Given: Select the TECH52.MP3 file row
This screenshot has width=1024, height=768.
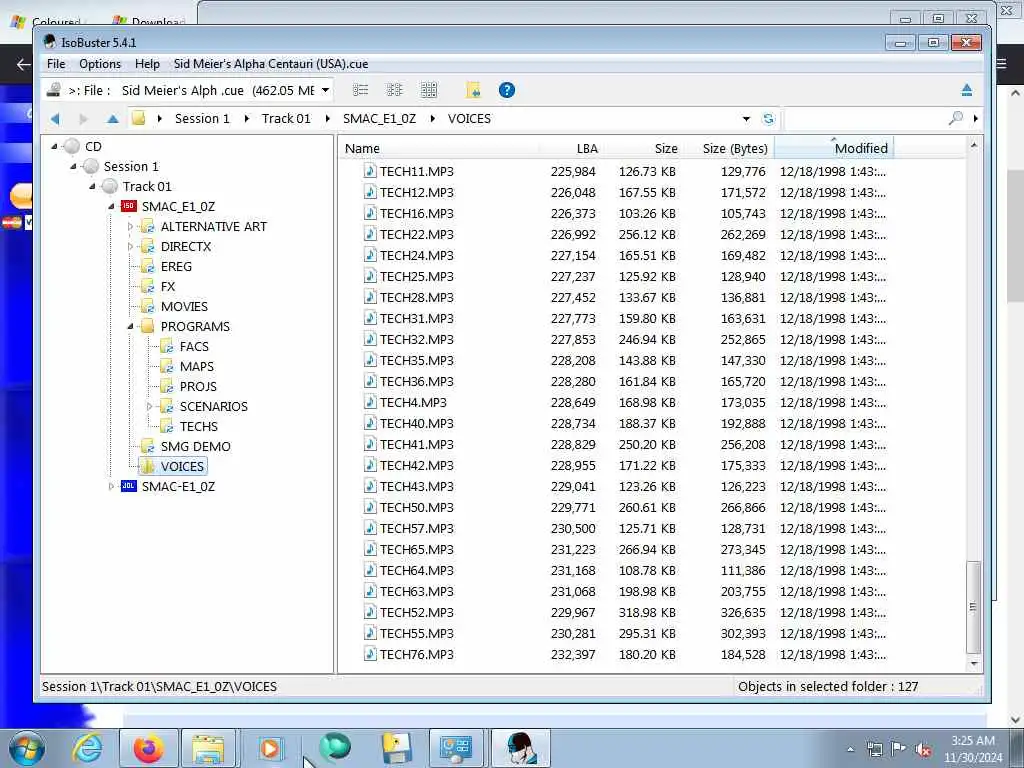Looking at the screenshot, I should [x=624, y=612].
